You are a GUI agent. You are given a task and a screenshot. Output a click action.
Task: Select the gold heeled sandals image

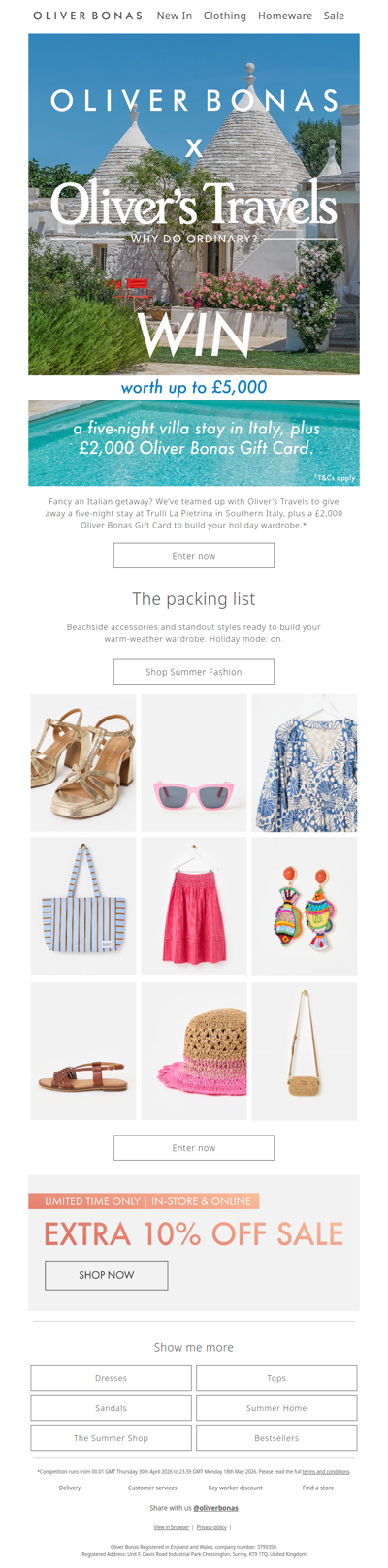tap(83, 763)
